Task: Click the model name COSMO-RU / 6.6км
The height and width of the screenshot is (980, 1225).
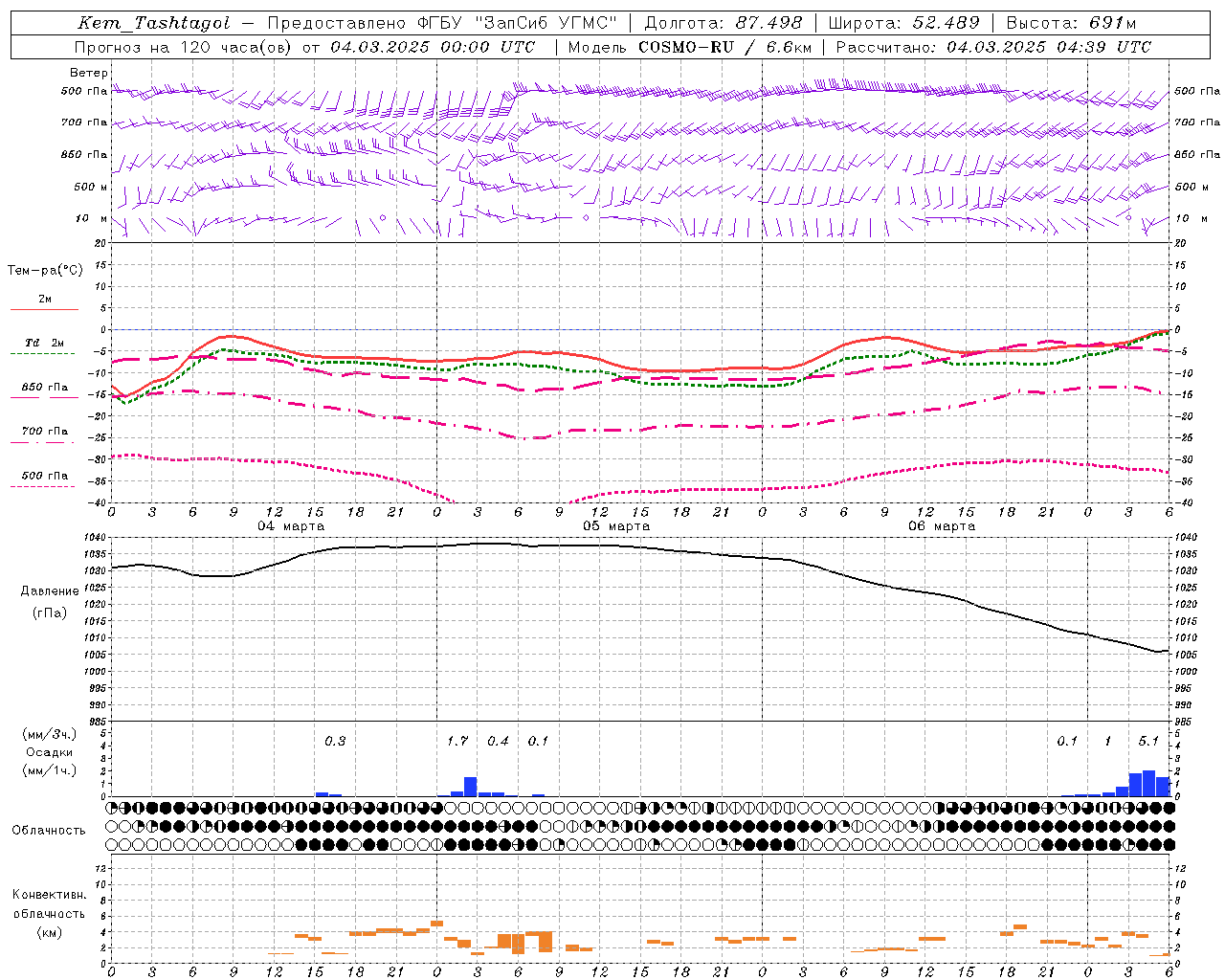Action: (725, 47)
